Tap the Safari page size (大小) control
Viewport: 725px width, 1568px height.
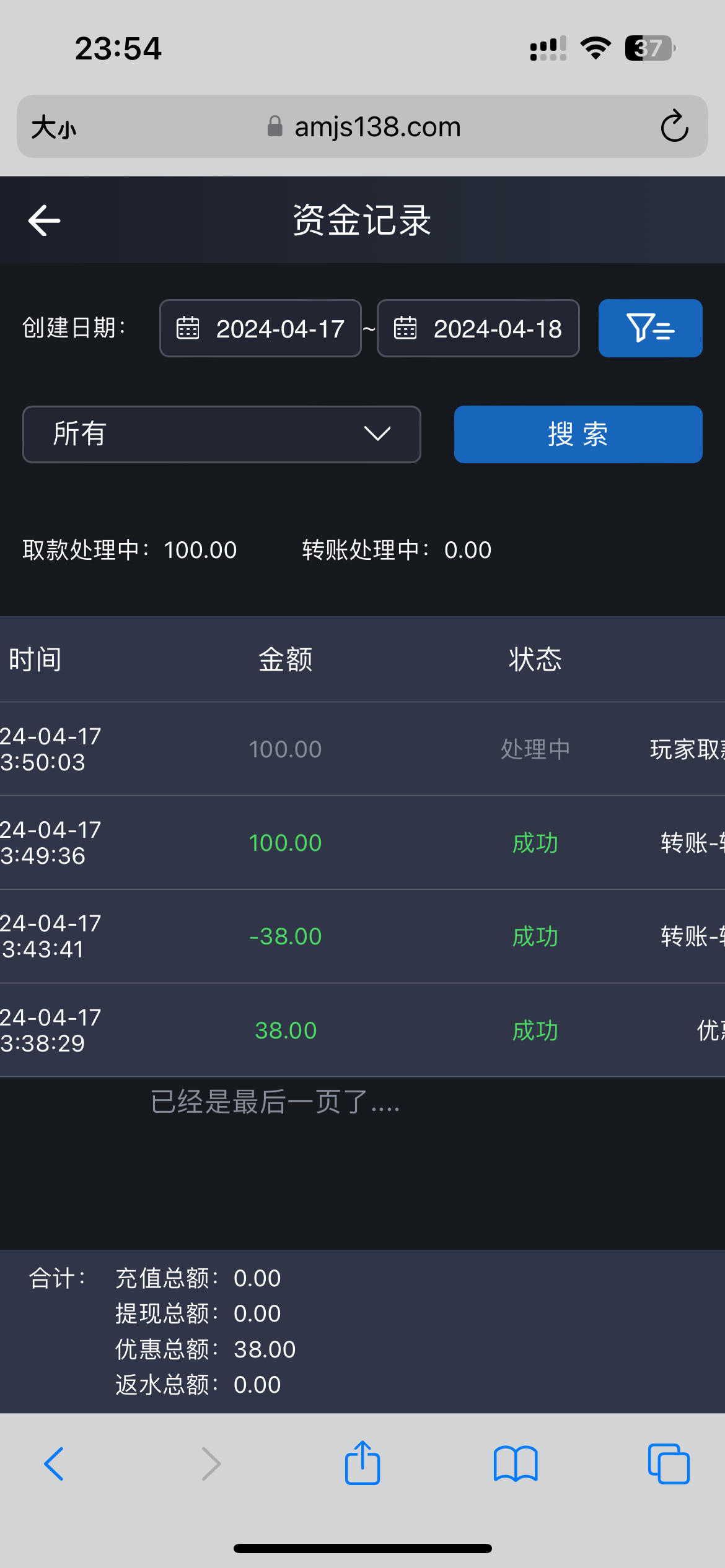[x=54, y=128]
